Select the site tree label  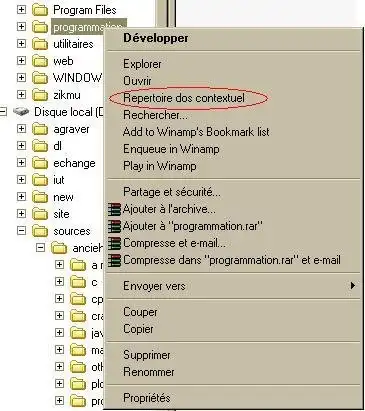(61, 214)
